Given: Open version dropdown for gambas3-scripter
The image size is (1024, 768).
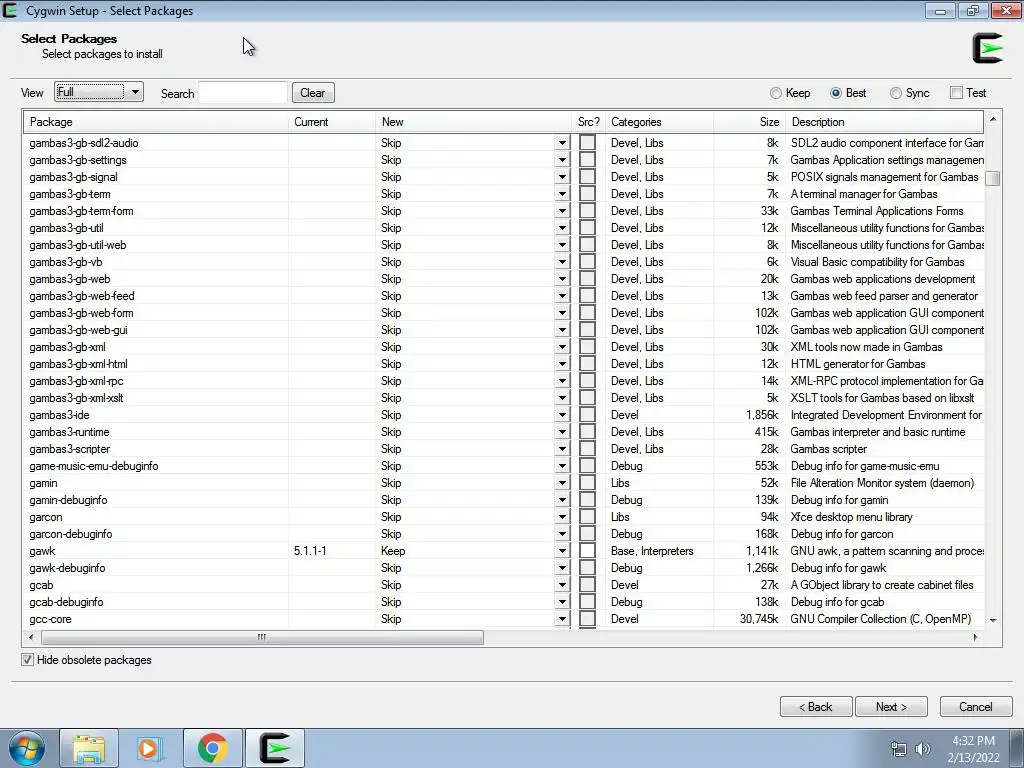Looking at the screenshot, I should (562, 449).
